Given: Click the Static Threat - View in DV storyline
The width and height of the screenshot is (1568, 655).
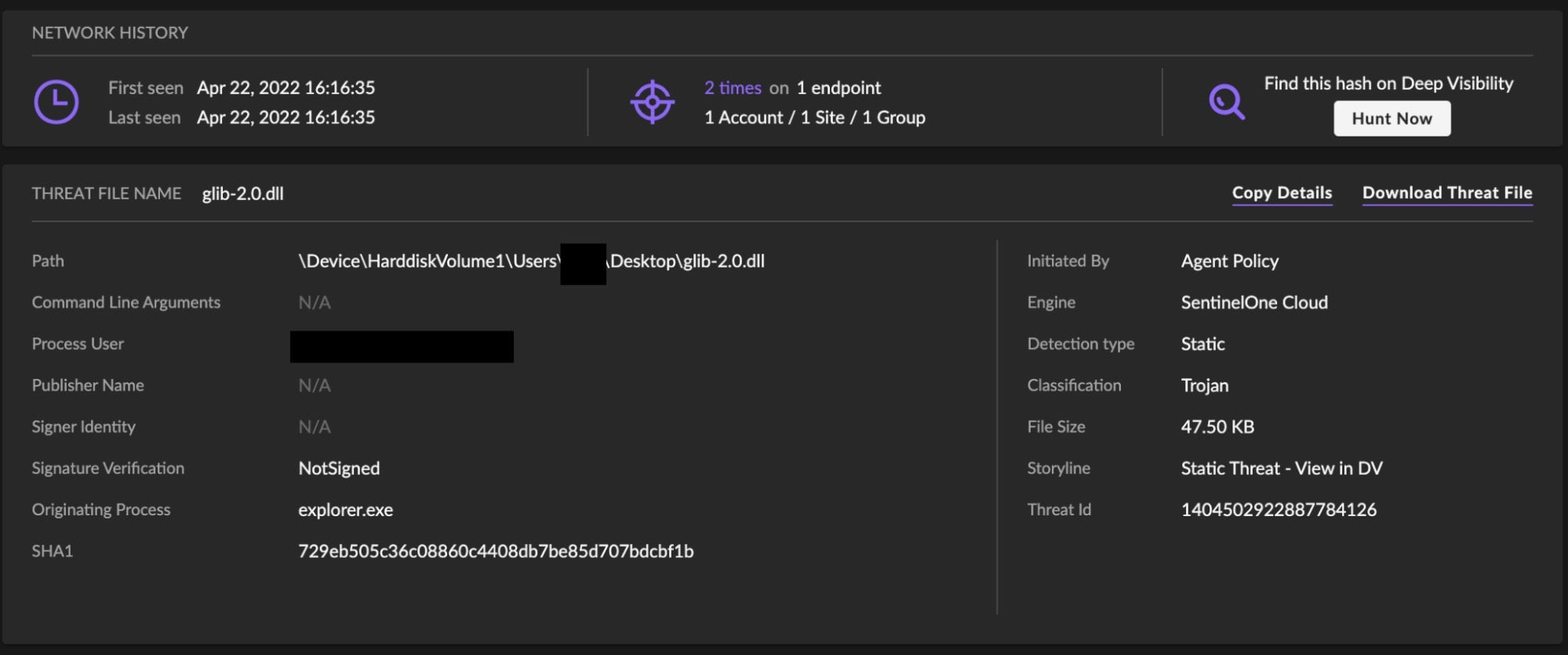Looking at the screenshot, I should point(1282,468).
